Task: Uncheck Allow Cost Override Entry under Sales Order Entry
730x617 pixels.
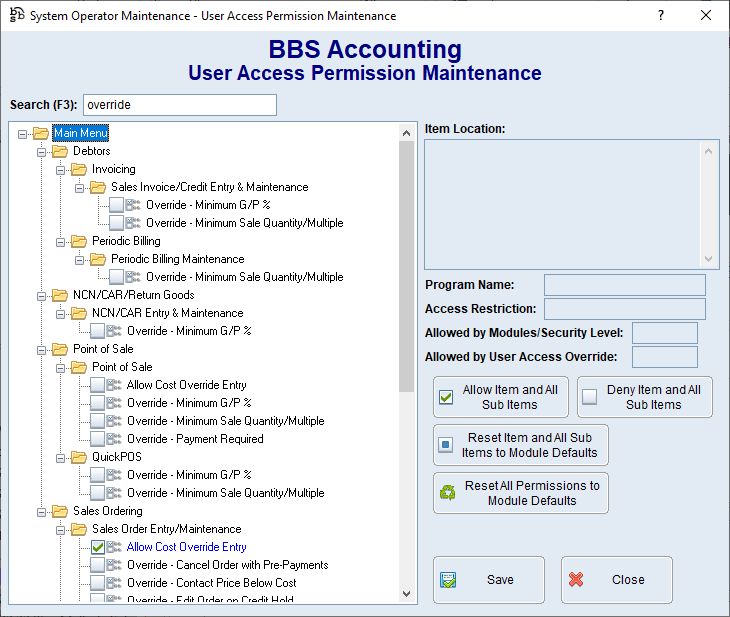Action: tap(98, 547)
